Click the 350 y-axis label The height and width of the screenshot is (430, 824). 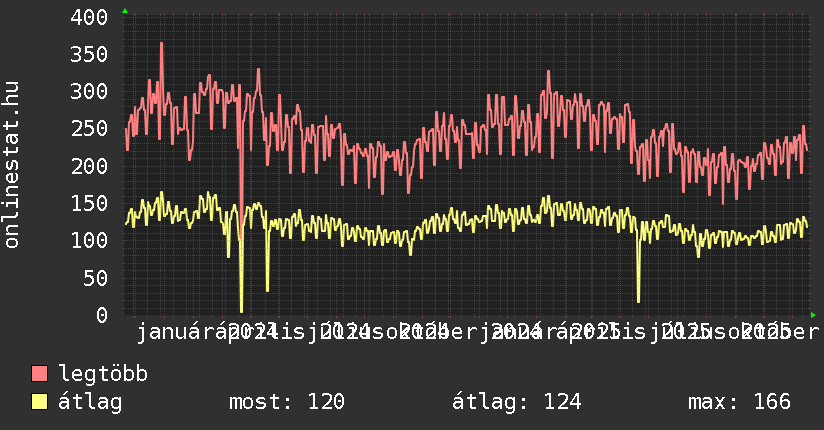pyautogui.click(x=89, y=55)
